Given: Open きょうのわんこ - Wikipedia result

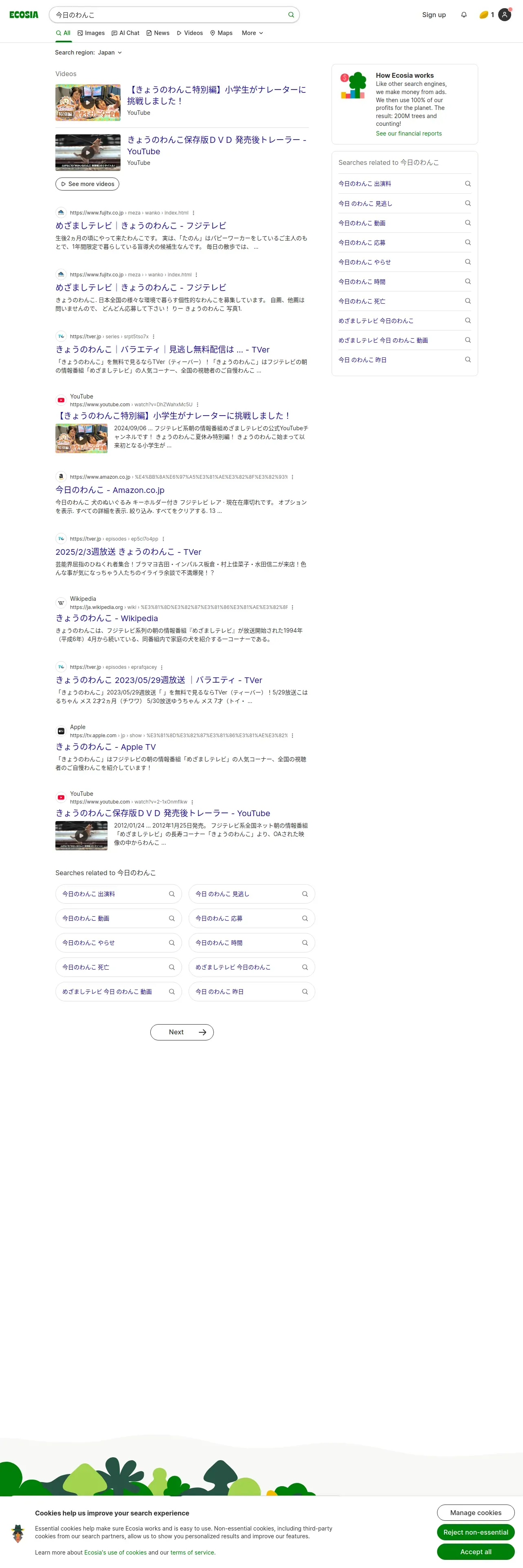Looking at the screenshot, I should tap(107, 618).
